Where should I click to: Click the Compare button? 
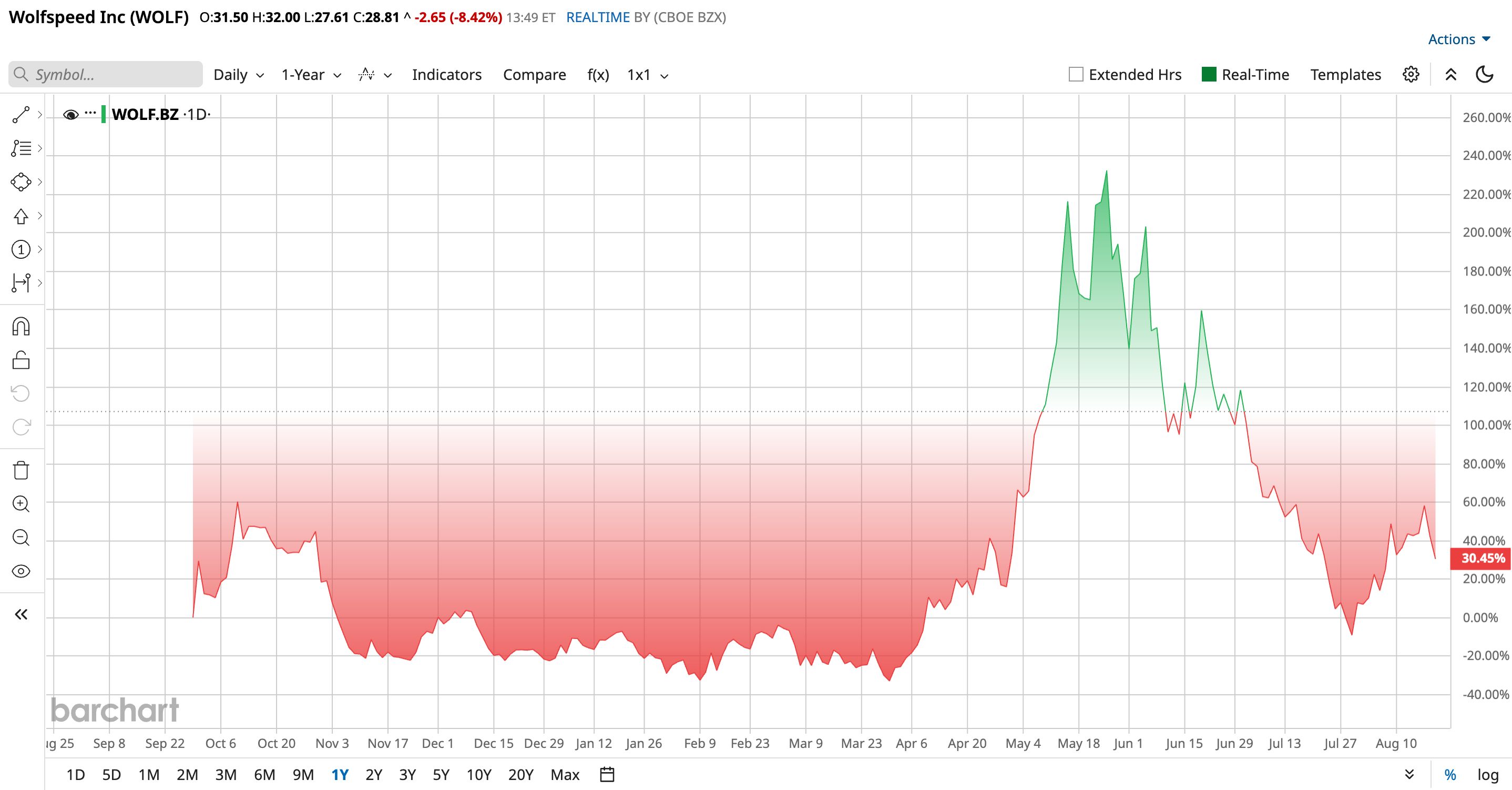click(534, 75)
